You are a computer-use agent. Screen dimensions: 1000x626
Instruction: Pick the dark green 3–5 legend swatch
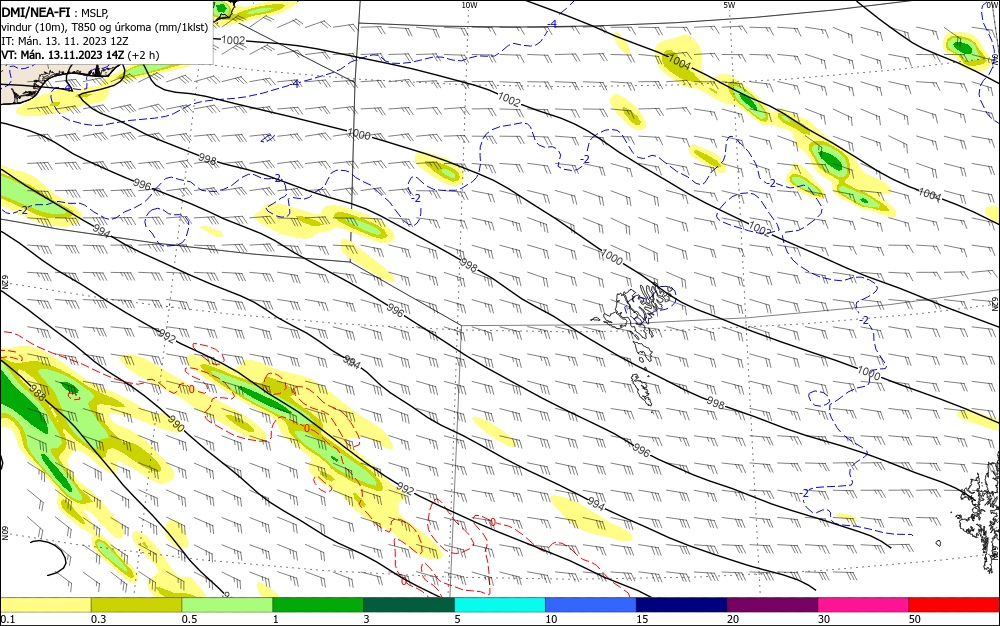tap(409, 605)
